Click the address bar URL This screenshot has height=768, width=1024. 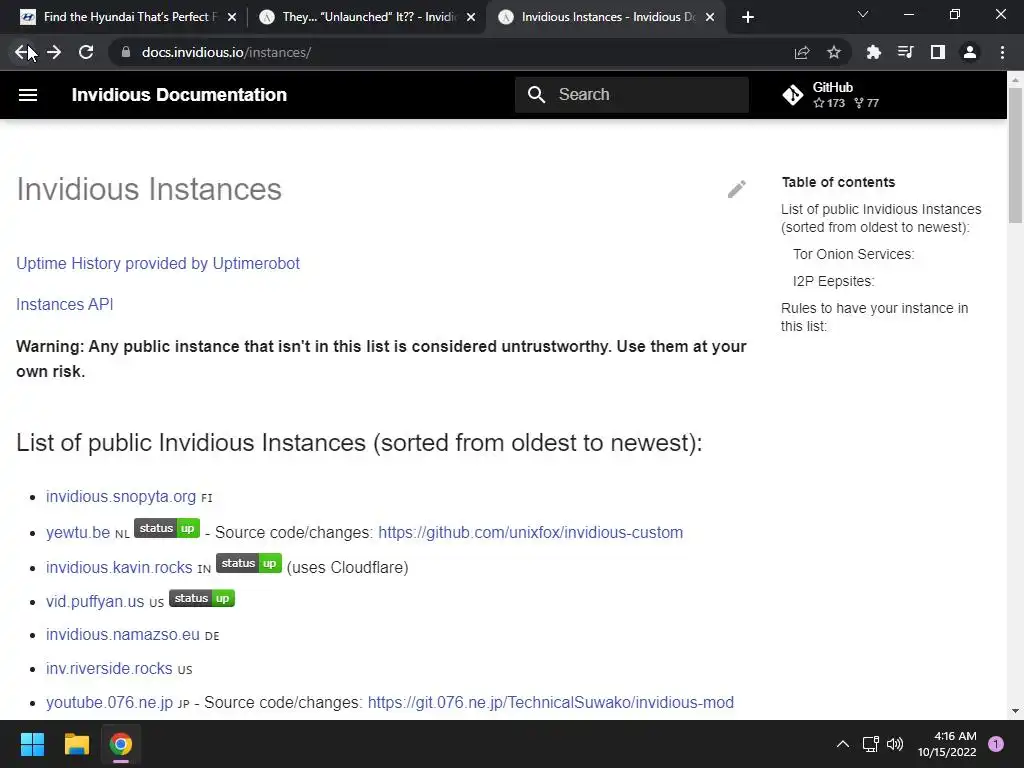point(226,52)
